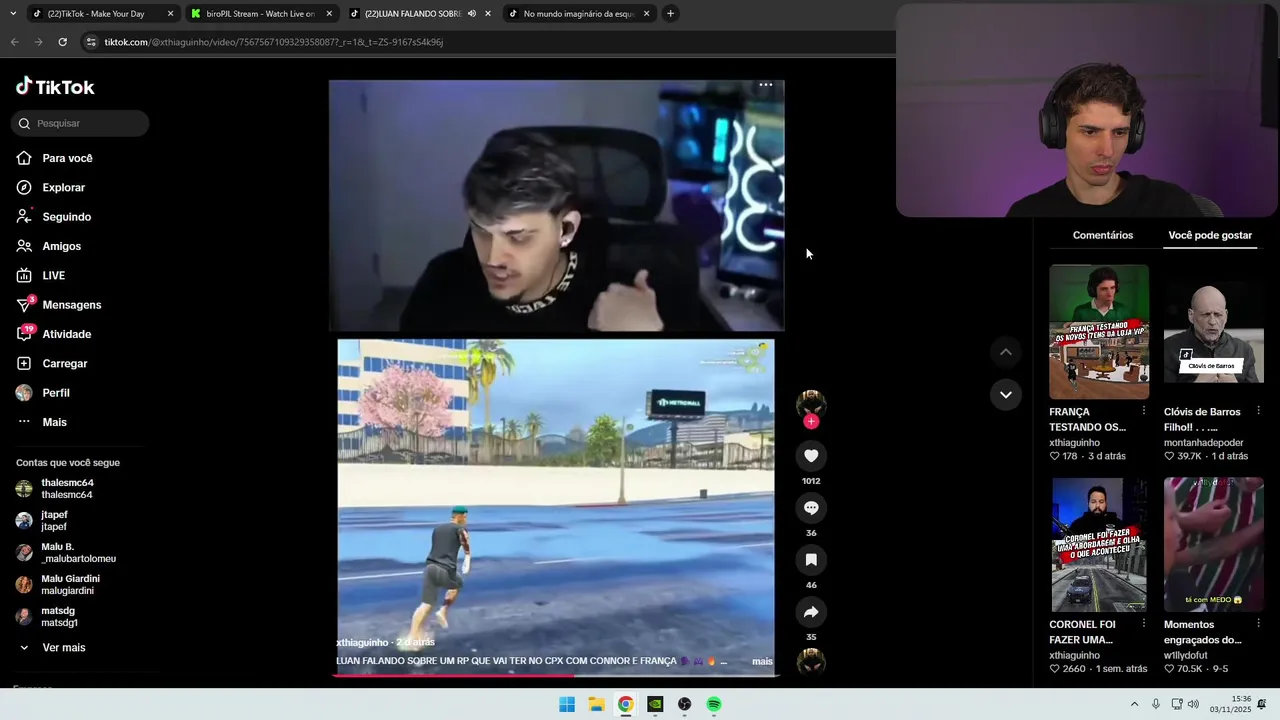The height and width of the screenshot is (720, 1280).
Task: Follow creator with red plus button
Action: 811,421
